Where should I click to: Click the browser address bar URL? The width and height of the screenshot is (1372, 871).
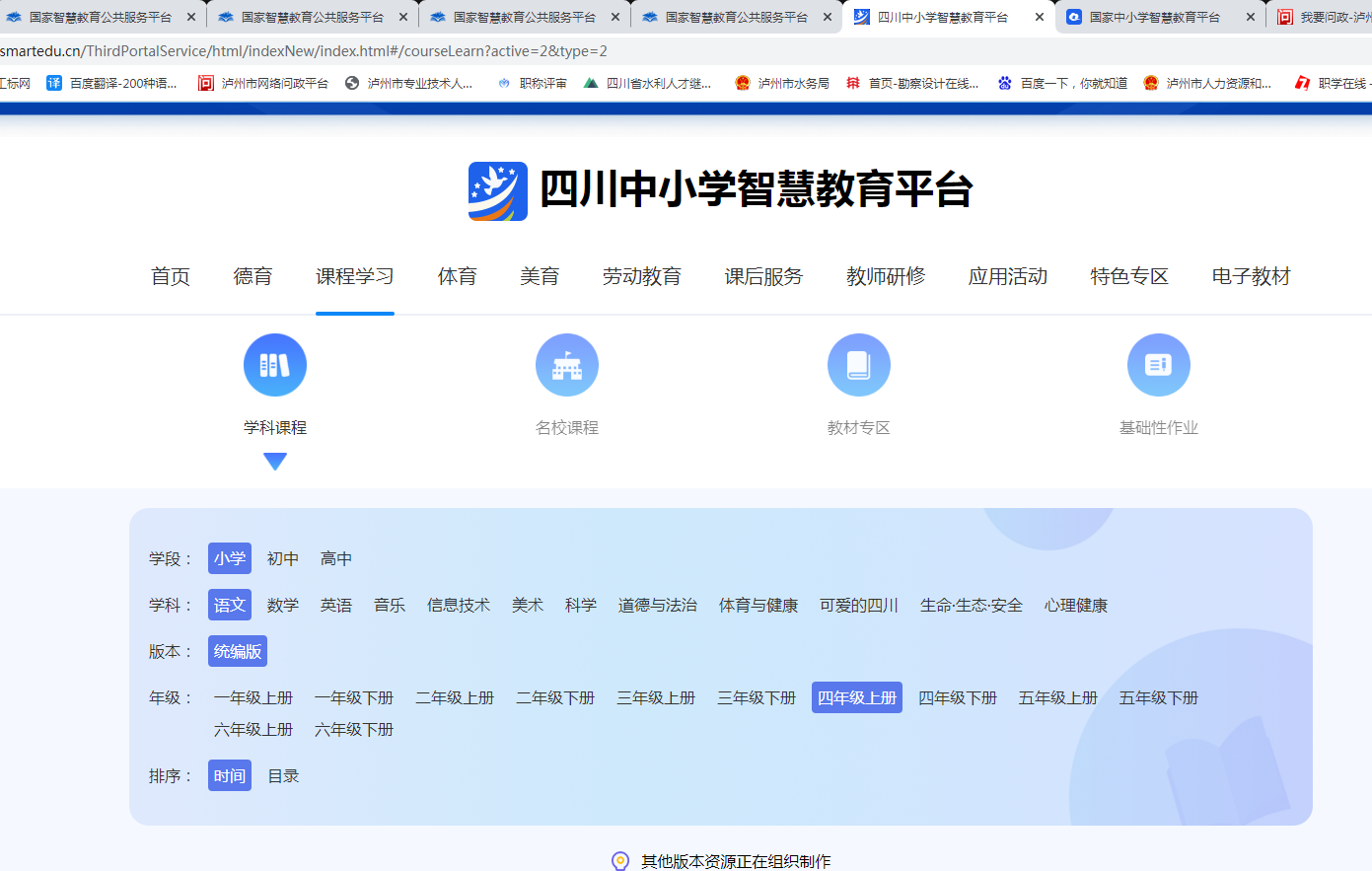[x=304, y=50]
